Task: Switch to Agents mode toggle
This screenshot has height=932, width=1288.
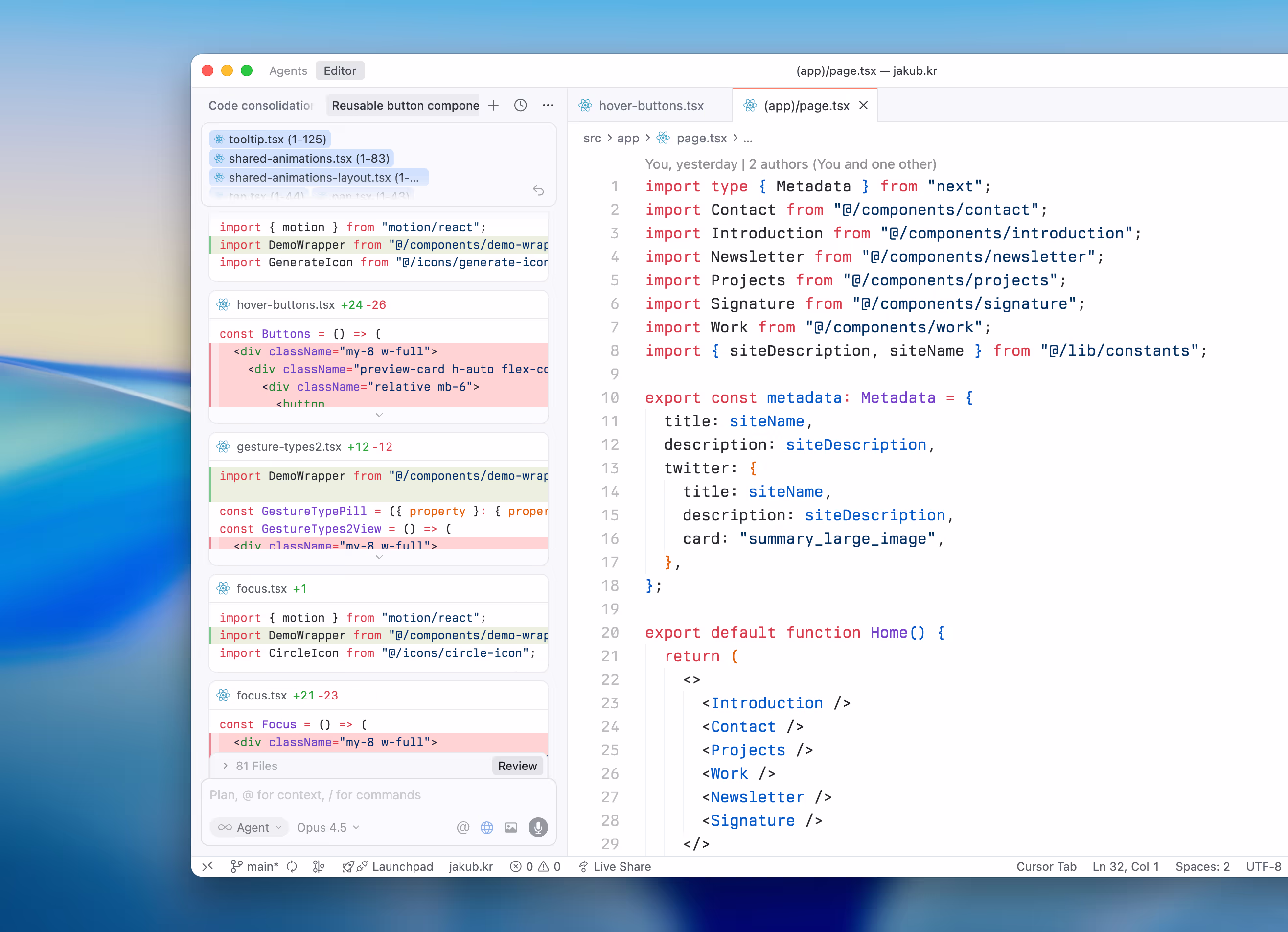Action: coord(288,70)
